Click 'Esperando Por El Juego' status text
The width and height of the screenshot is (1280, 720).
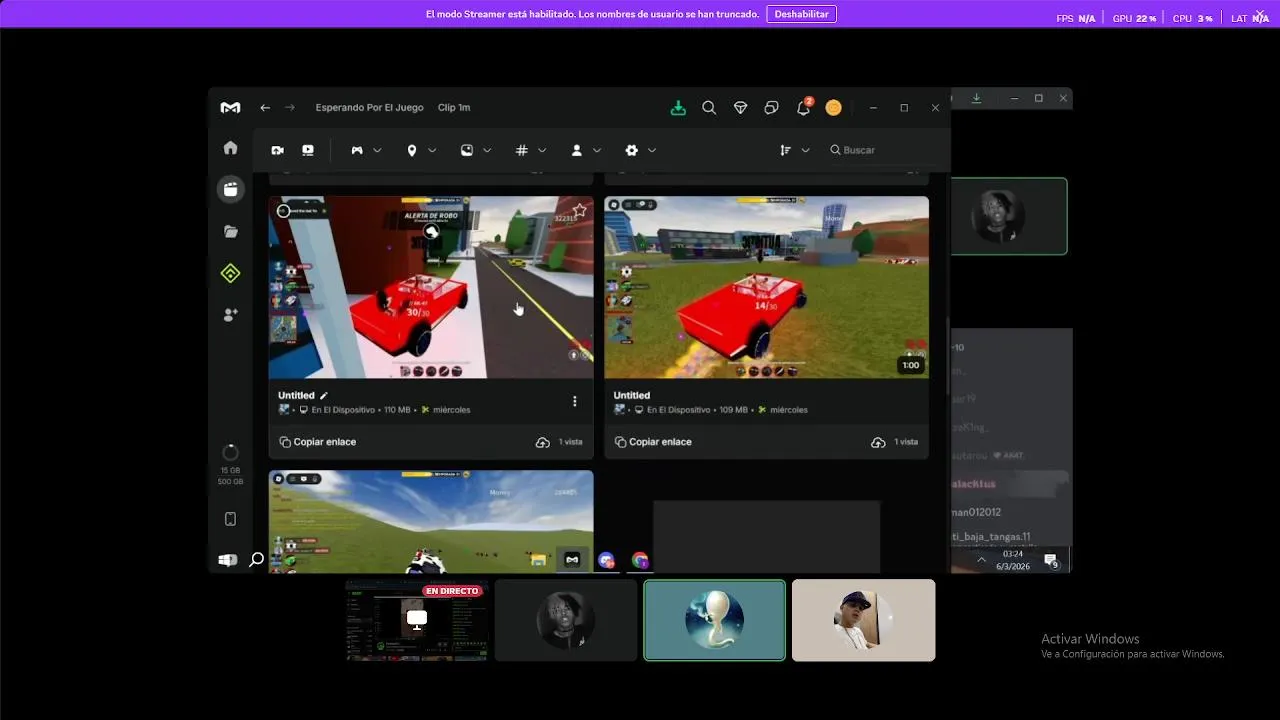click(x=369, y=108)
